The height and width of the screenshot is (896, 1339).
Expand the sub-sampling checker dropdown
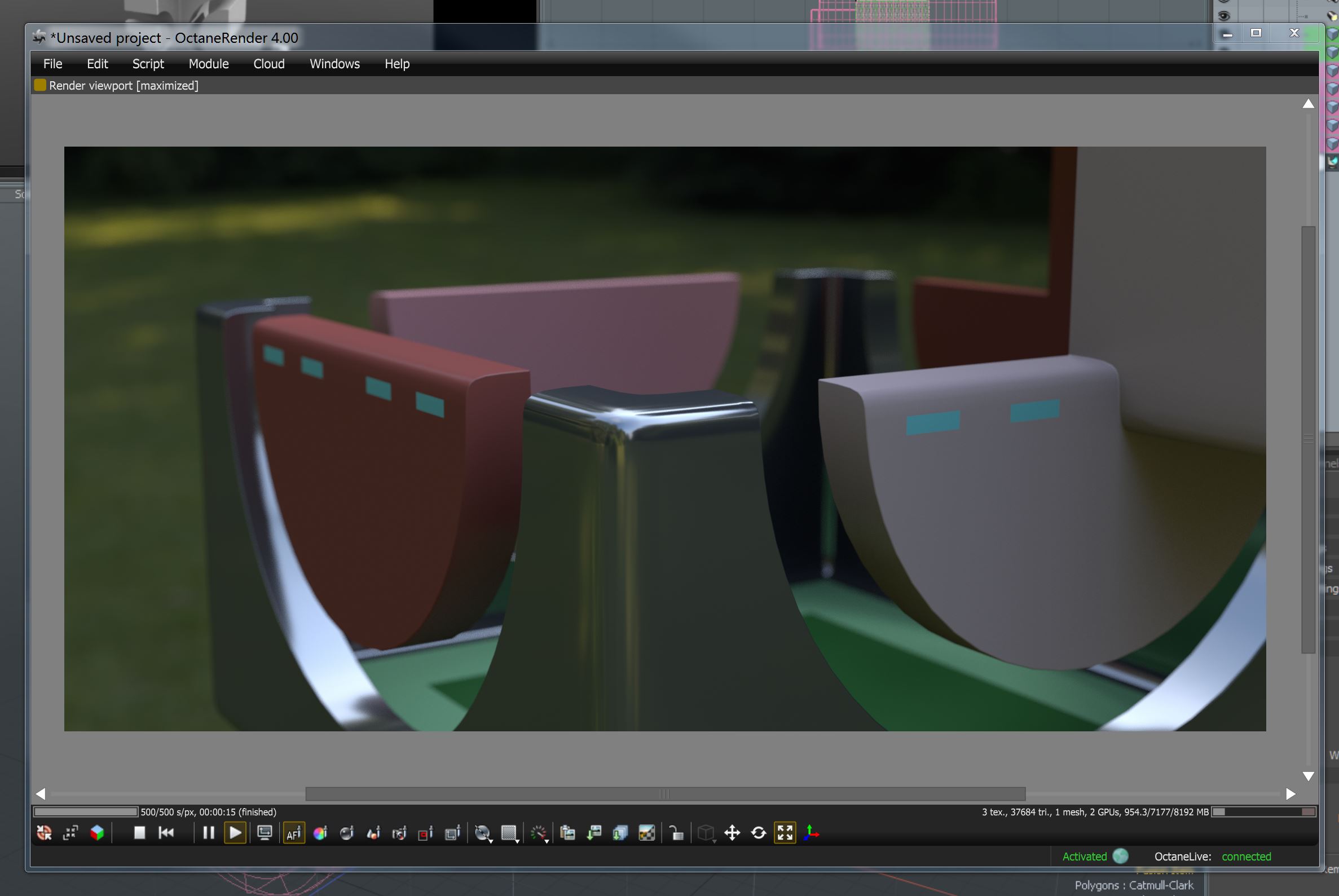point(510,834)
